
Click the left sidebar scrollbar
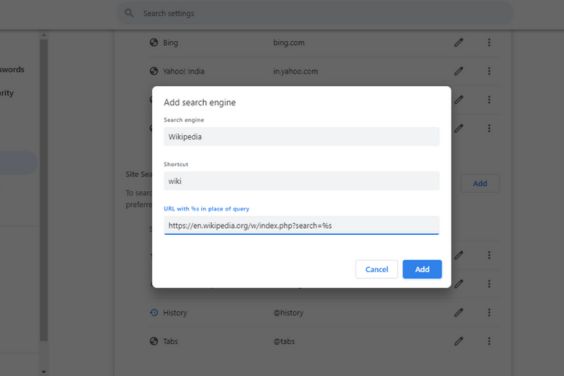(x=44, y=190)
